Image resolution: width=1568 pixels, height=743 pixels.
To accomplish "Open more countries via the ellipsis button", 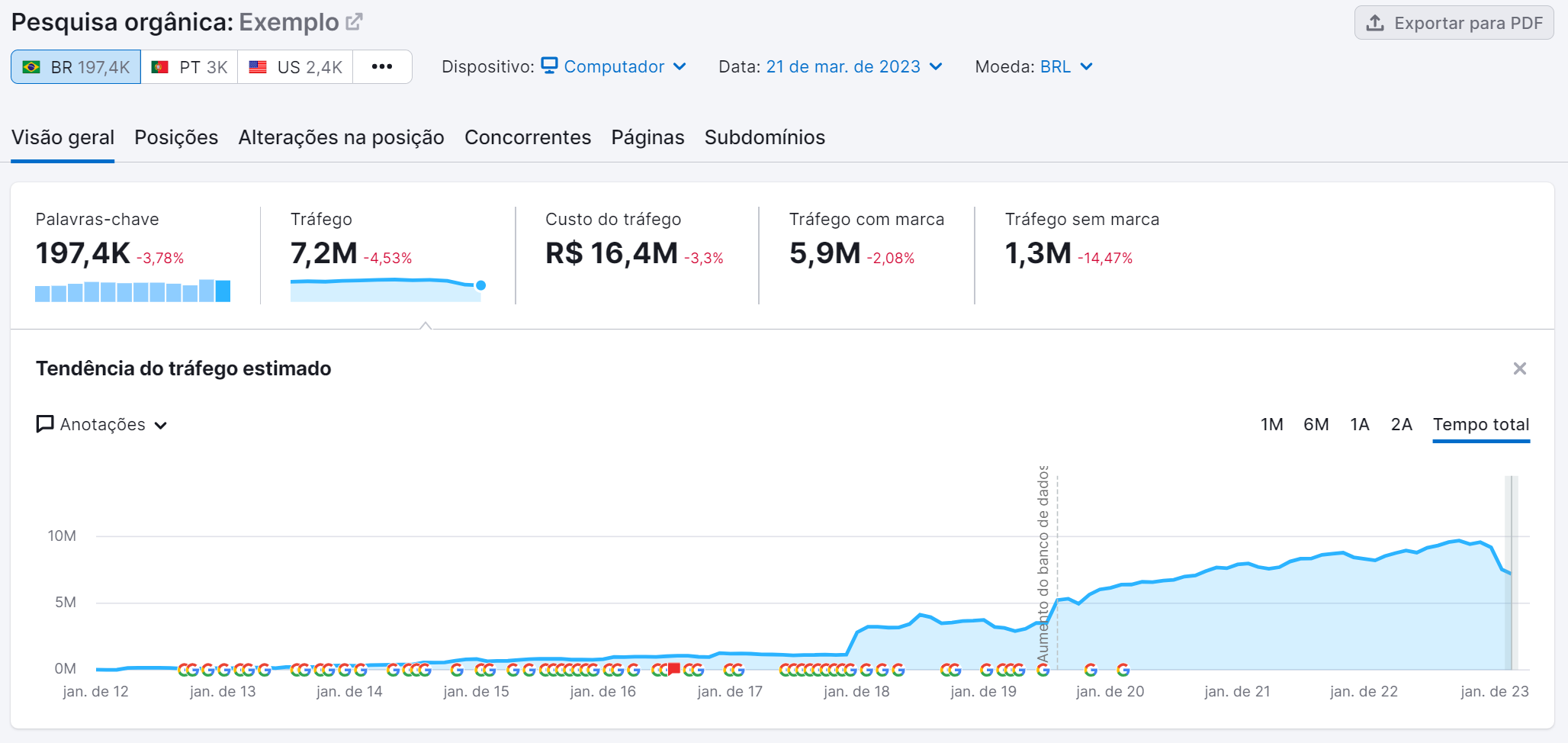I will pos(381,66).
